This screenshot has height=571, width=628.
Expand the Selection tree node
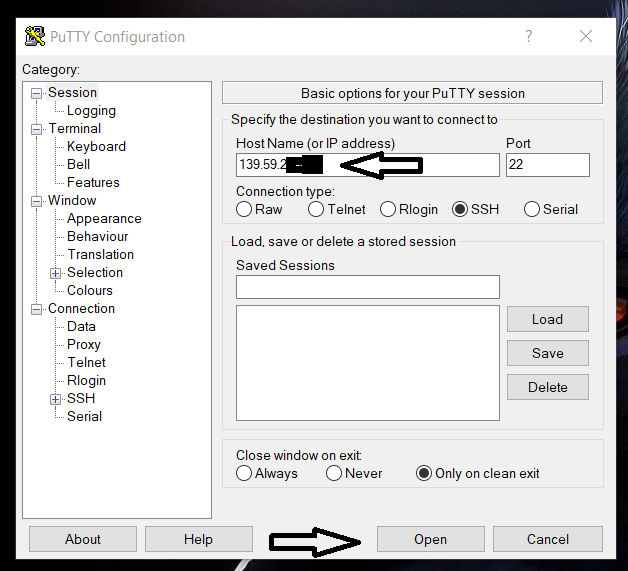[55, 273]
